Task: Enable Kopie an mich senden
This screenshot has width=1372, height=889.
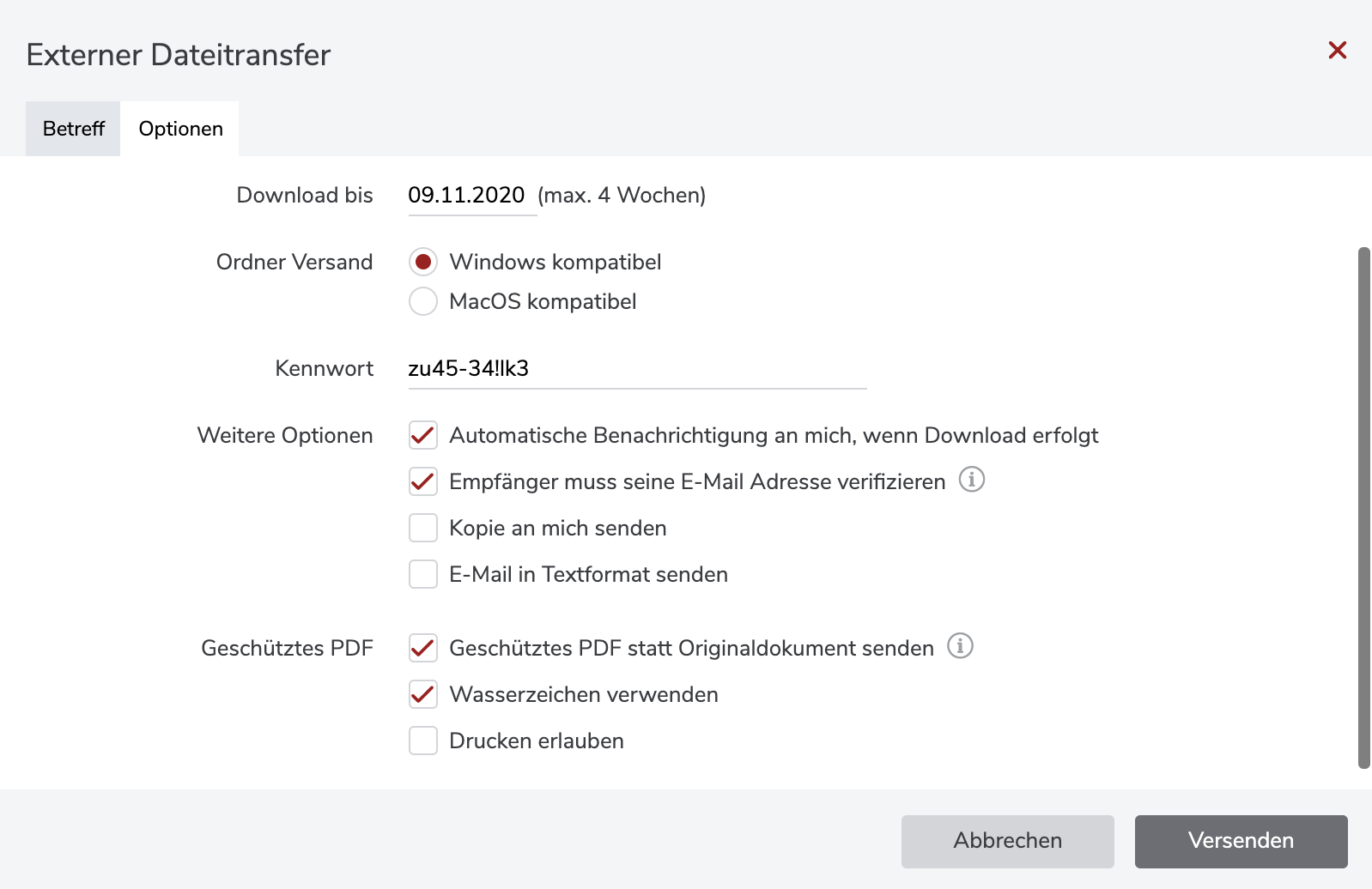Action: [x=423, y=528]
